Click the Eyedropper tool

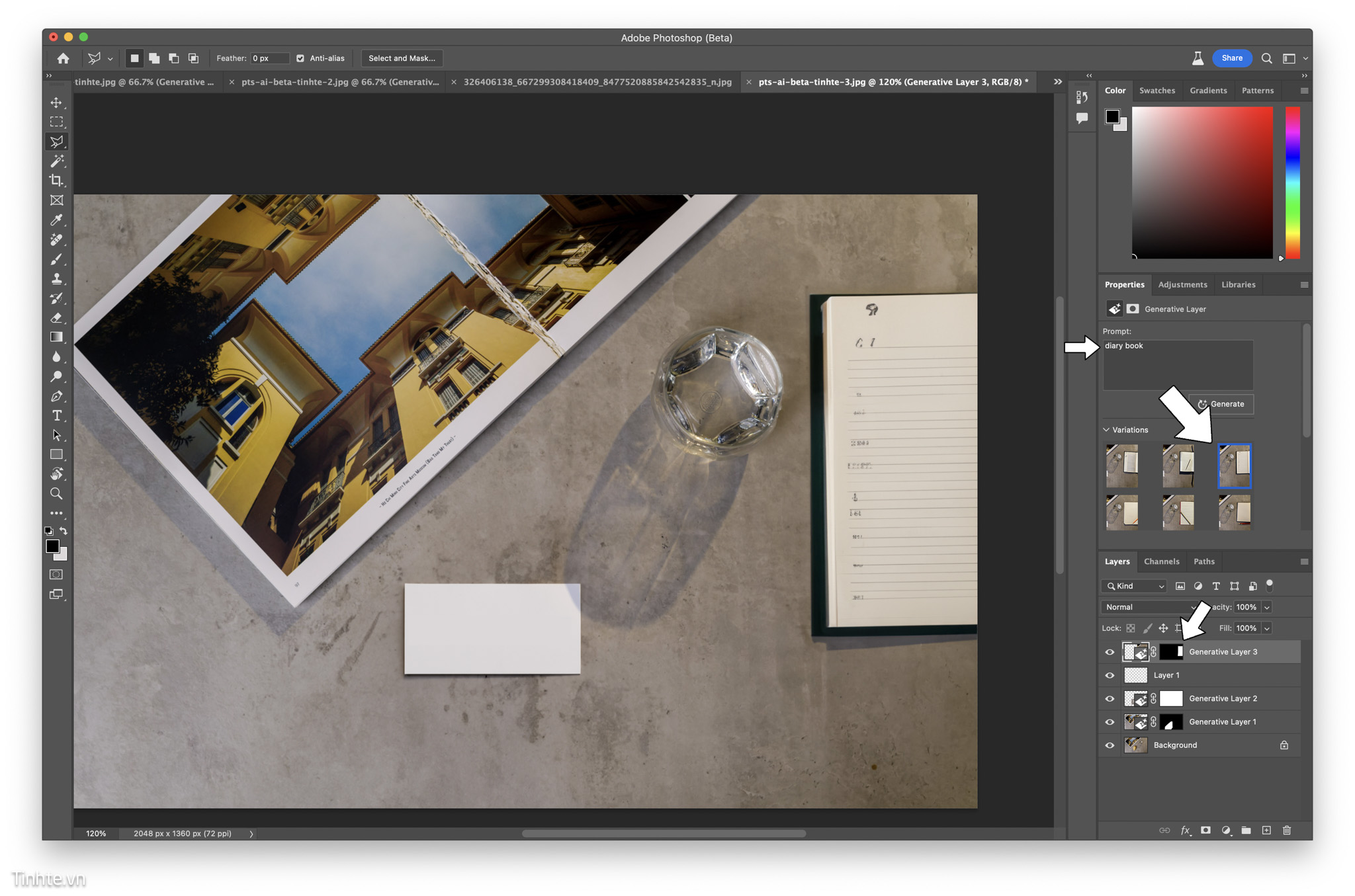click(x=56, y=220)
